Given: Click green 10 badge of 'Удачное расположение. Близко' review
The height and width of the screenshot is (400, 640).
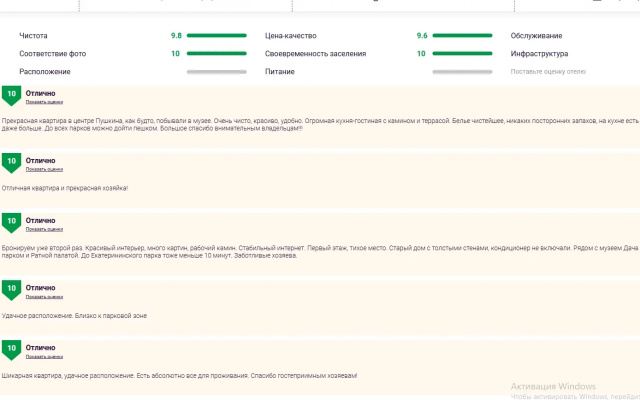Looking at the screenshot, I should (x=11, y=290).
